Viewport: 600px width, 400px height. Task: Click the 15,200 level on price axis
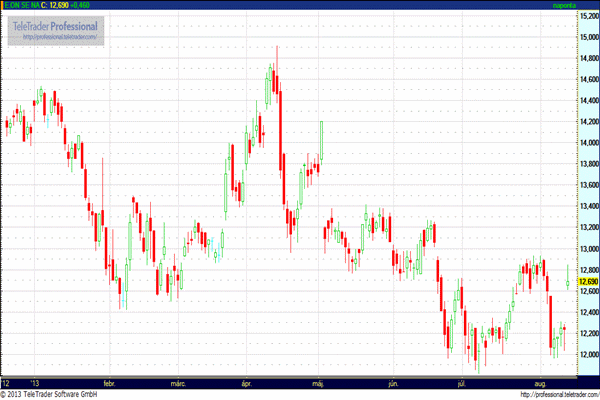(587, 16)
